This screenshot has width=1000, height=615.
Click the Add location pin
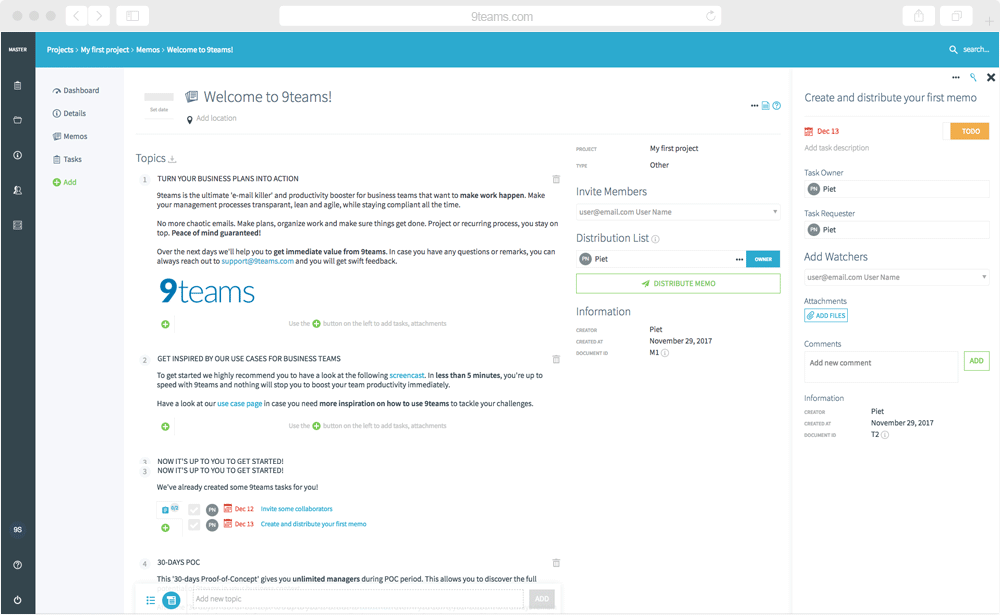pos(189,119)
